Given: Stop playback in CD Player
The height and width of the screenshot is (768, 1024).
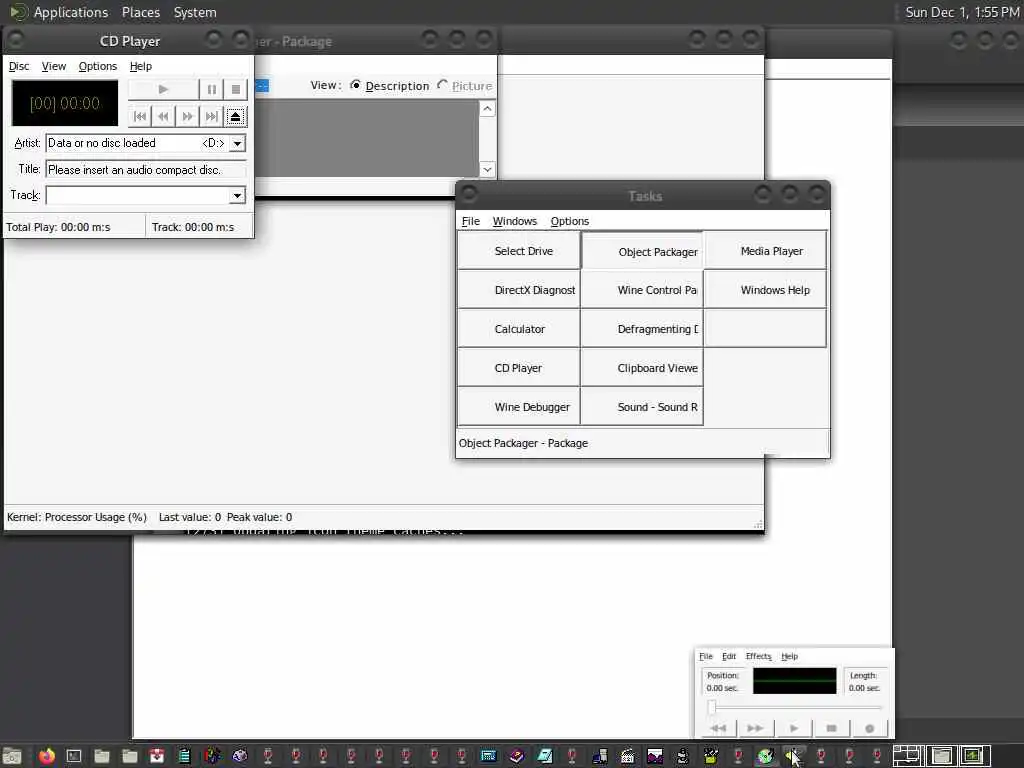Looking at the screenshot, I should click(236, 89).
